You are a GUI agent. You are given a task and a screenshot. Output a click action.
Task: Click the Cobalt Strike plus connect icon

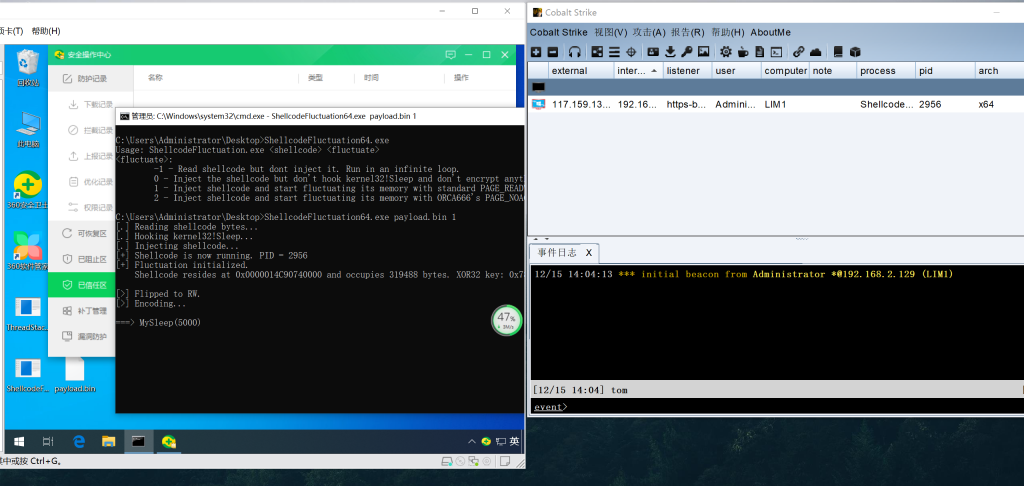[536, 52]
